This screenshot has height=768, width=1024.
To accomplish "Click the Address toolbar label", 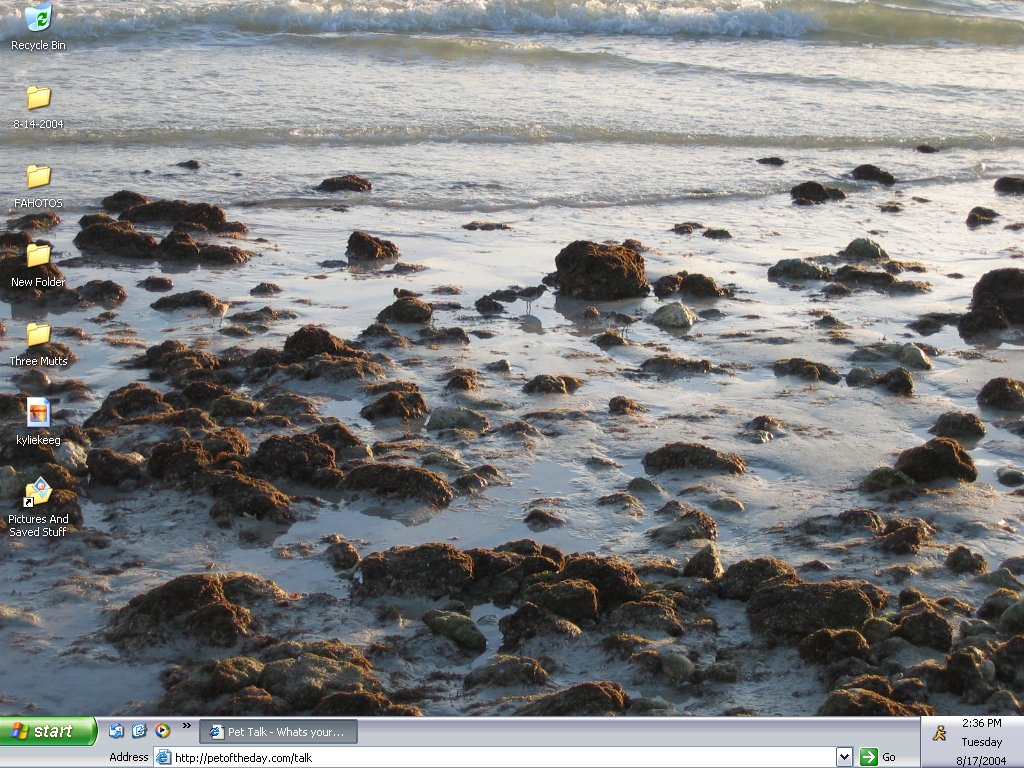I will pyautogui.click(x=129, y=757).
